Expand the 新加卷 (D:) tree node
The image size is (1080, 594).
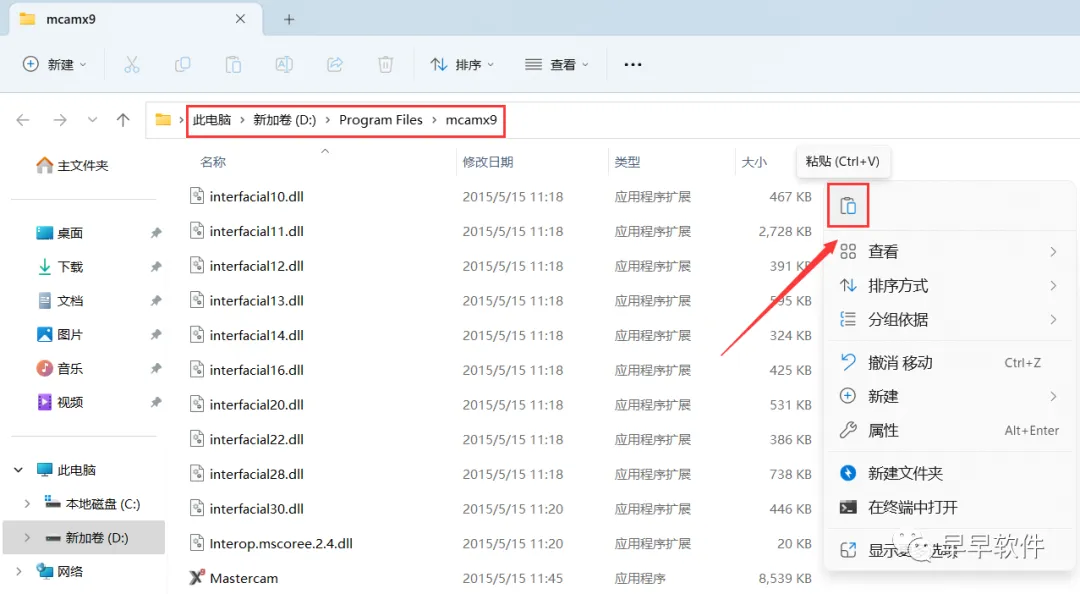pyautogui.click(x=27, y=537)
